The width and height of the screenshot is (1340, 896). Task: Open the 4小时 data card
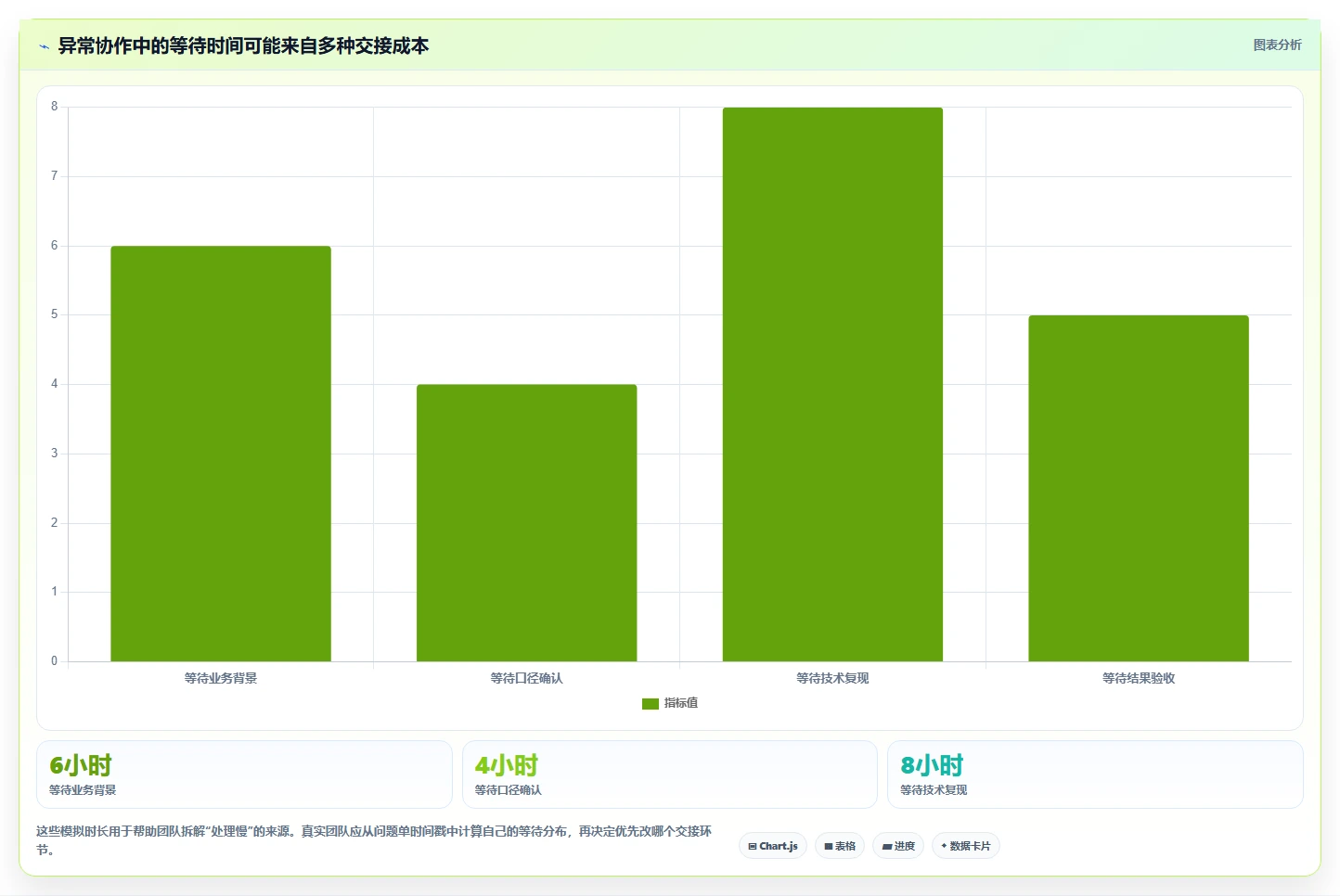point(669,774)
